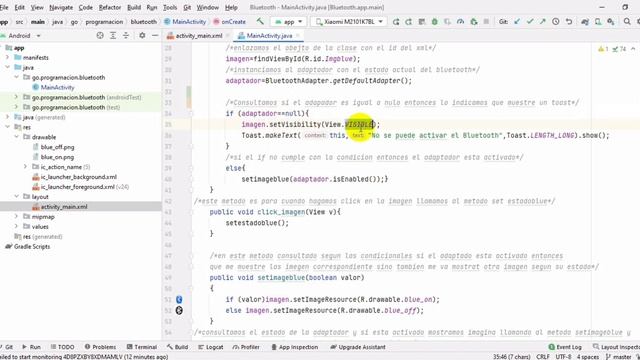
Task: Open the Profiler tool window
Action: pyautogui.click(x=246, y=347)
